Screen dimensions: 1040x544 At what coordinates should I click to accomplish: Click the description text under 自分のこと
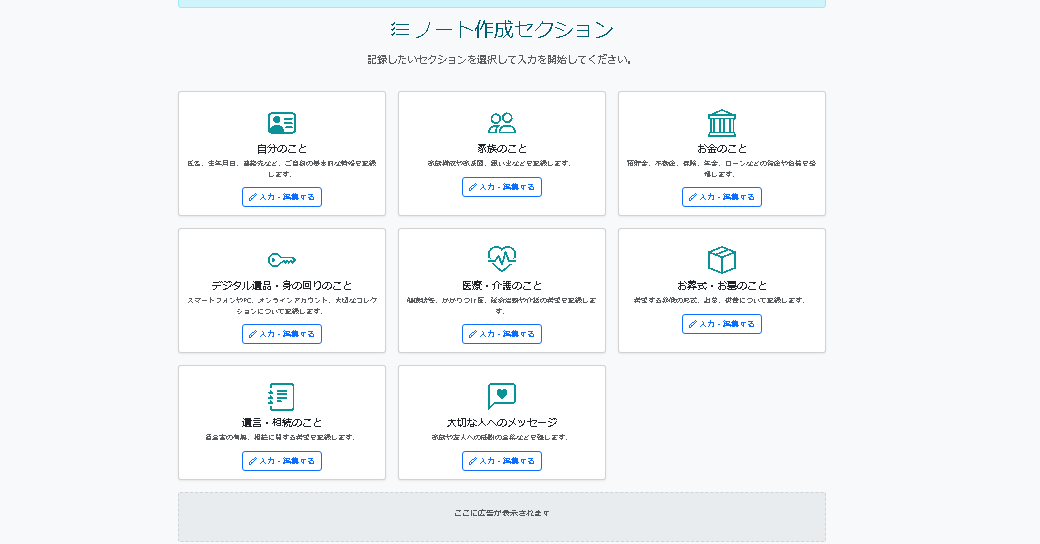282,169
